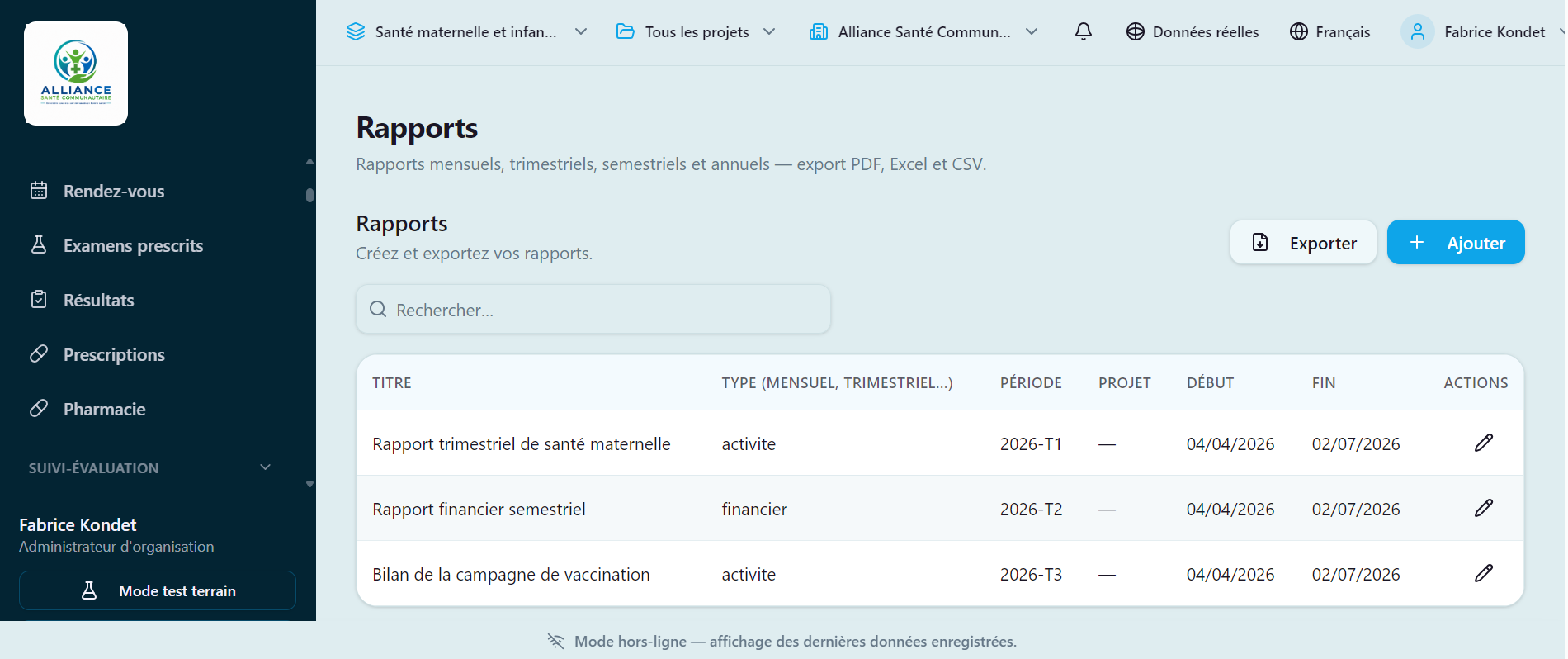Click the layers icon beside Santé maternelle
This screenshot has width=1568, height=659.
tap(356, 31)
